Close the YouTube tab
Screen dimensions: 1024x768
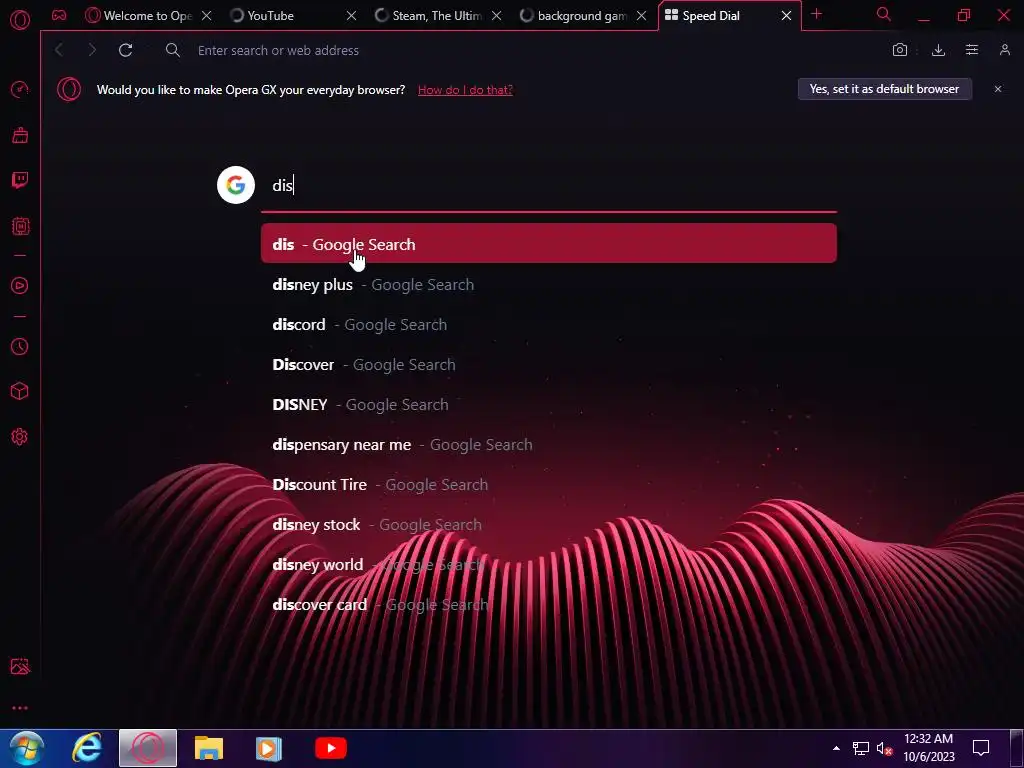click(x=351, y=16)
